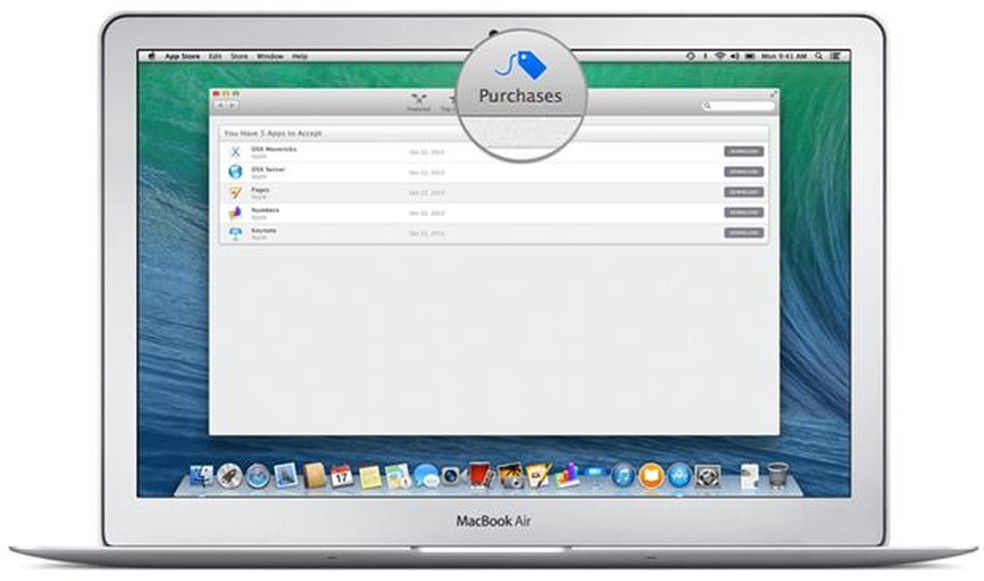Image resolution: width=984 pixels, height=581 pixels.
Task: Open the Store menu
Action: [239, 57]
